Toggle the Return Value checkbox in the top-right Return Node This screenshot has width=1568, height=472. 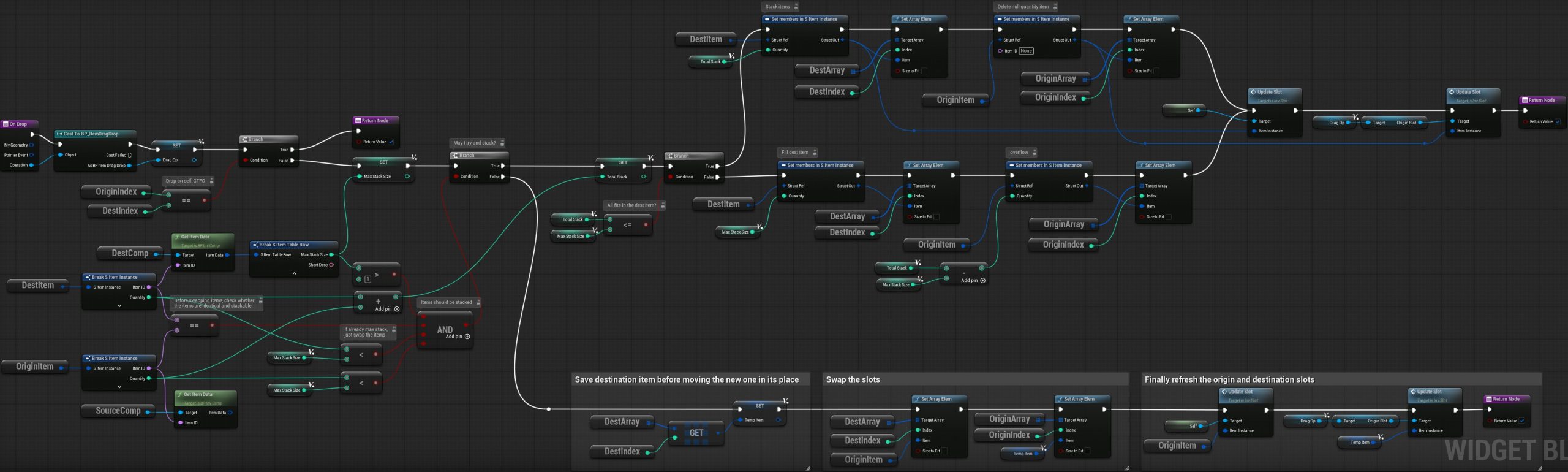[x=1558, y=121]
